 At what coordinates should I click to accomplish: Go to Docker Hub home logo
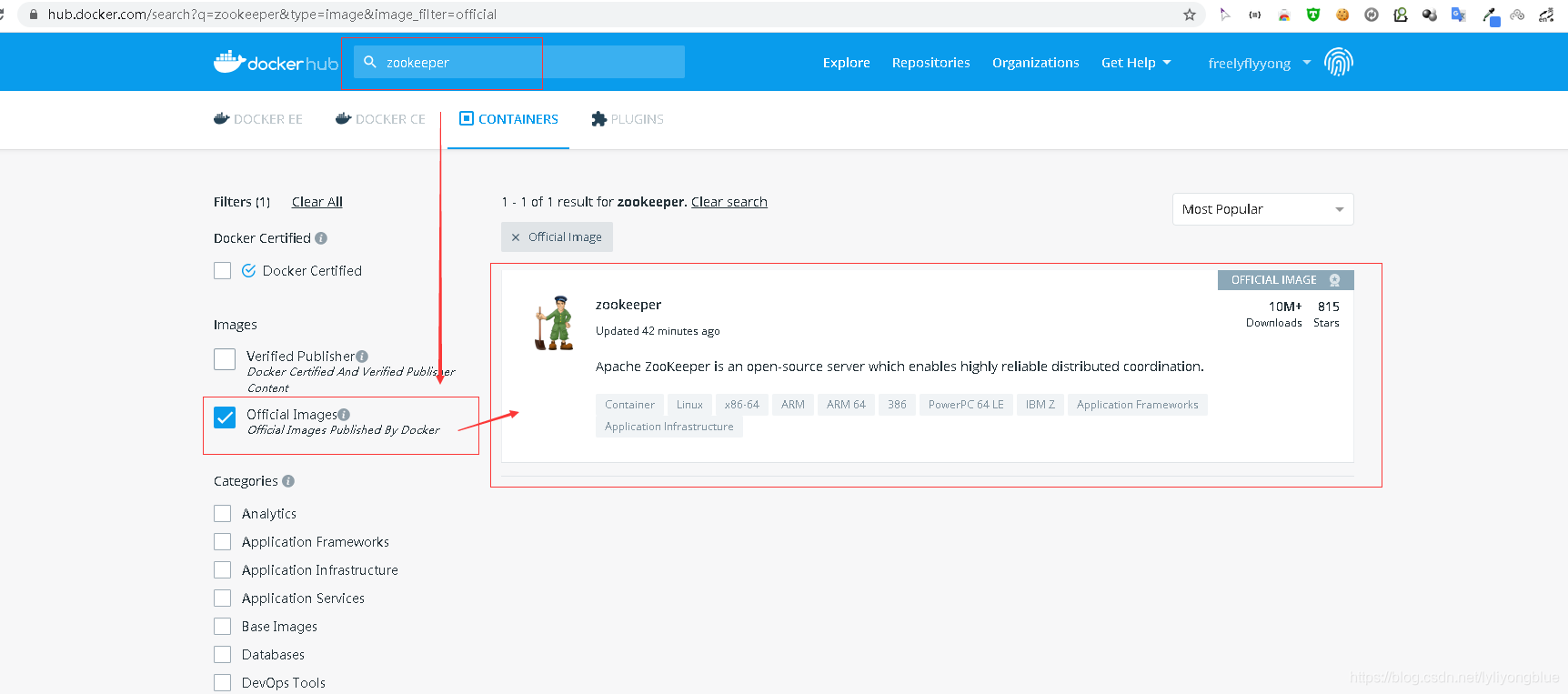tap(276, 62)
